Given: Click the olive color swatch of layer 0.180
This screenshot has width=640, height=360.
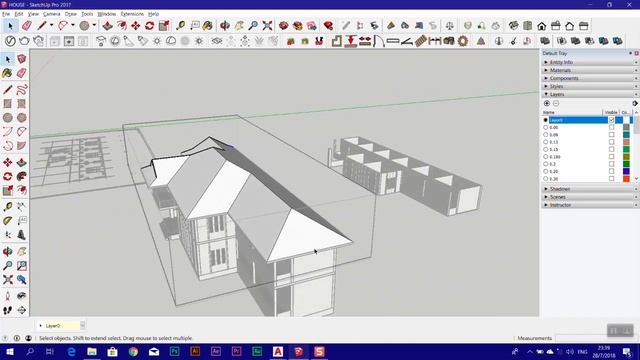Looking at the screenshot, I should tap(626, 157).
